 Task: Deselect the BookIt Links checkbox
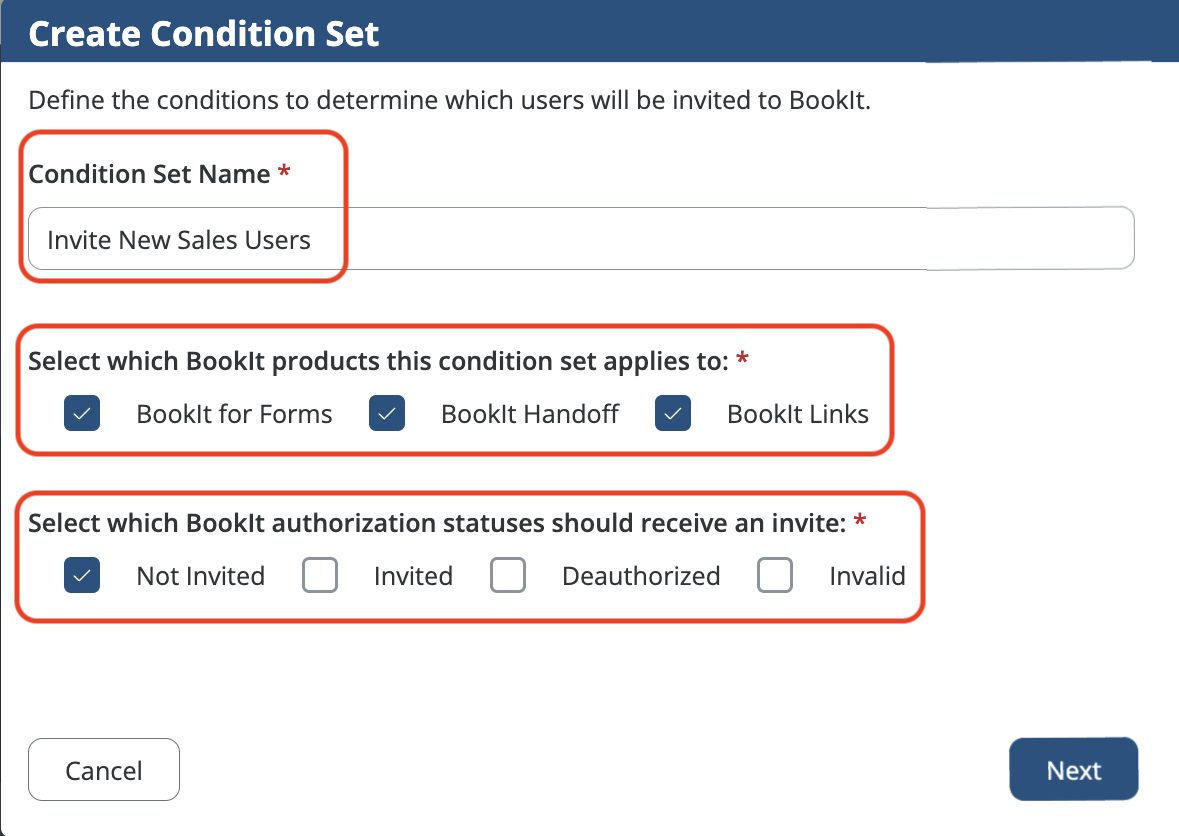673,414
